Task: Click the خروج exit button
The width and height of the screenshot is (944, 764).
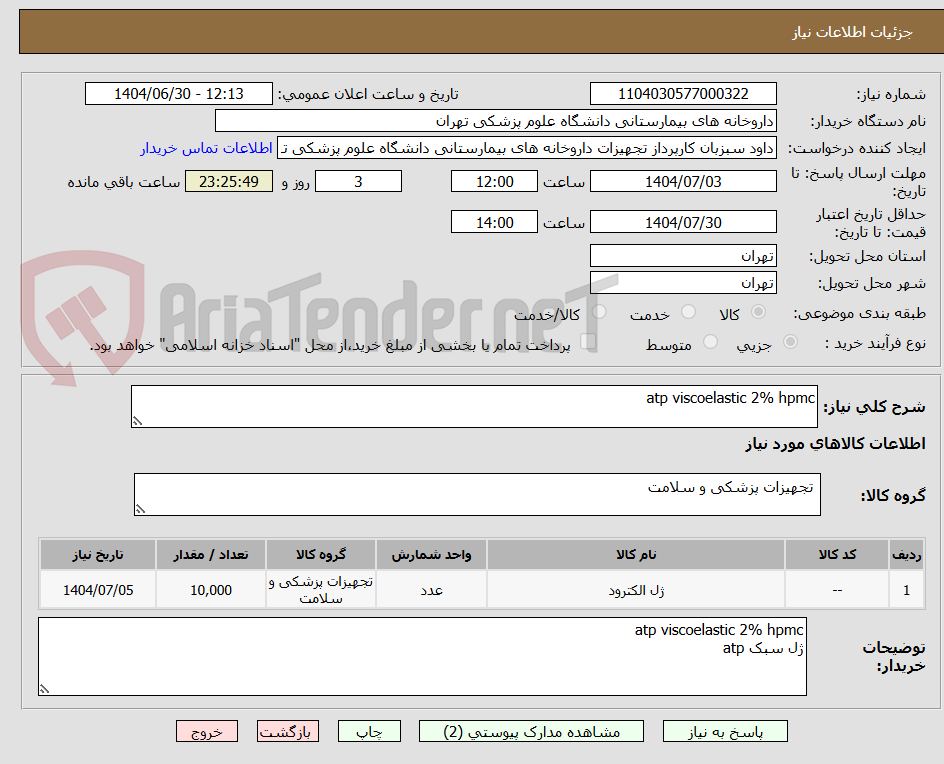Action: click(x=207, y=731)
